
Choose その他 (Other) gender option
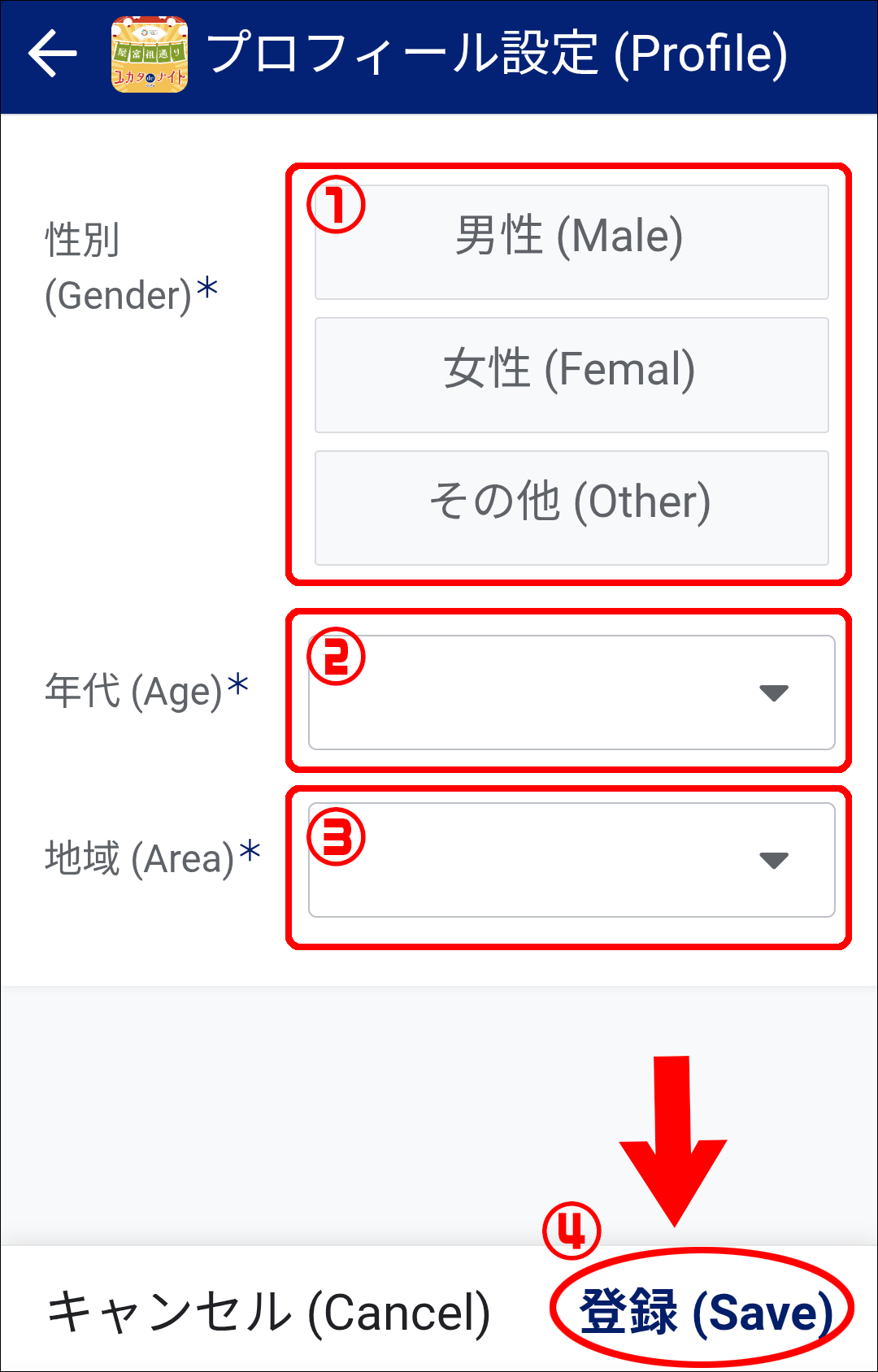click(x=571, y=507)
